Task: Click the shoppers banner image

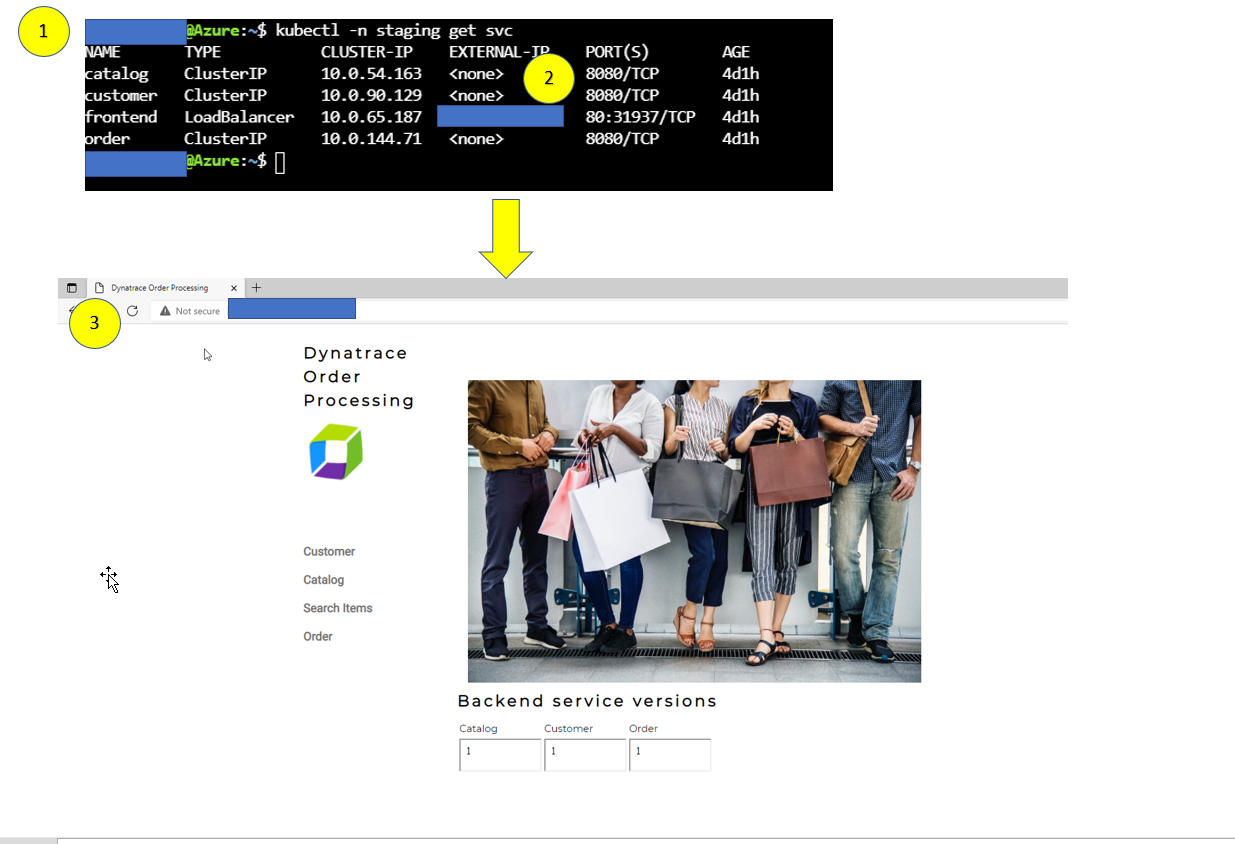Action: point(694,531)
